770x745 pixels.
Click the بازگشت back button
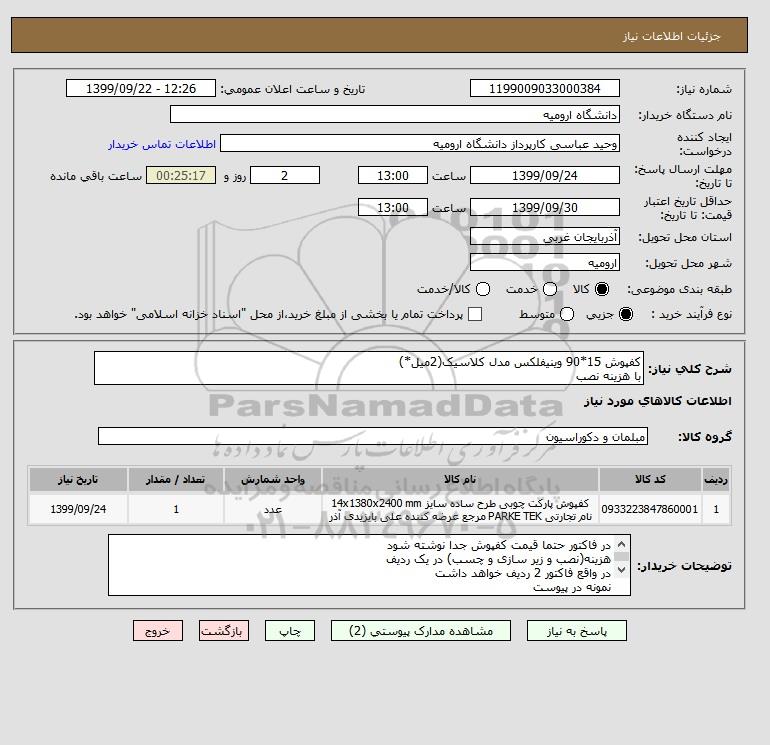224,631
